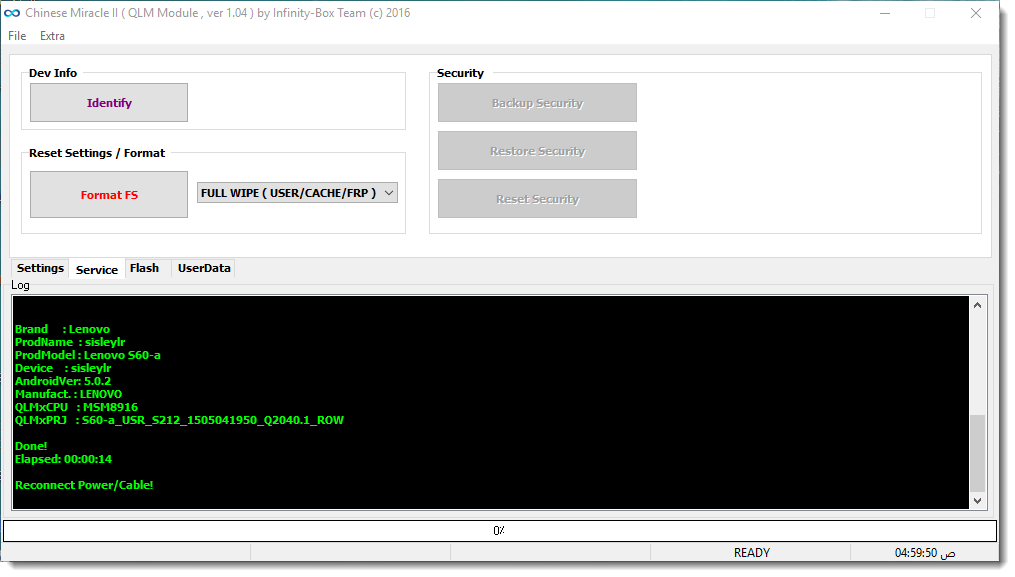Close the Chinese Miracle II window

(976, 13)
